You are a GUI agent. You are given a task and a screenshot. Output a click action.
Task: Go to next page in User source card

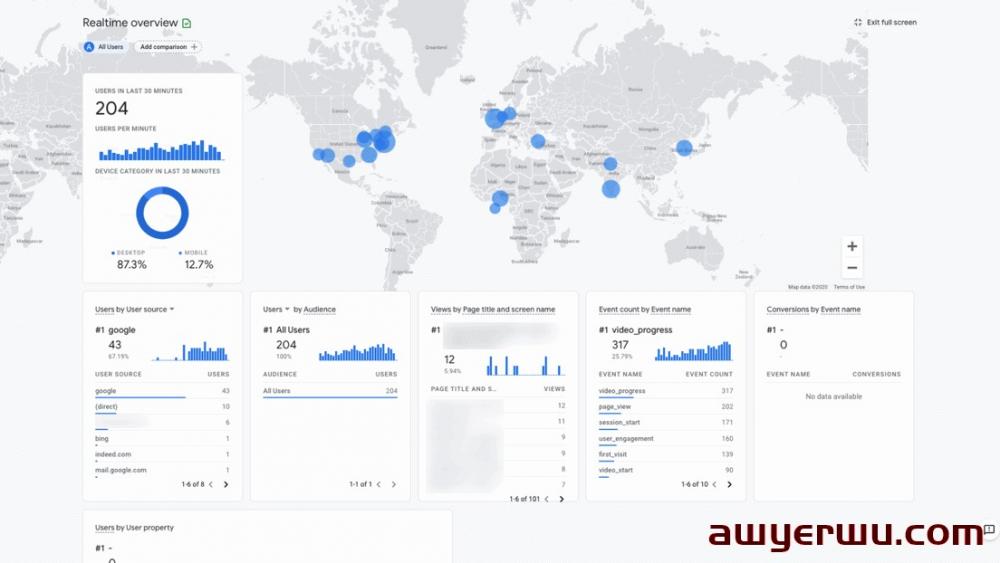coord(226,485)
